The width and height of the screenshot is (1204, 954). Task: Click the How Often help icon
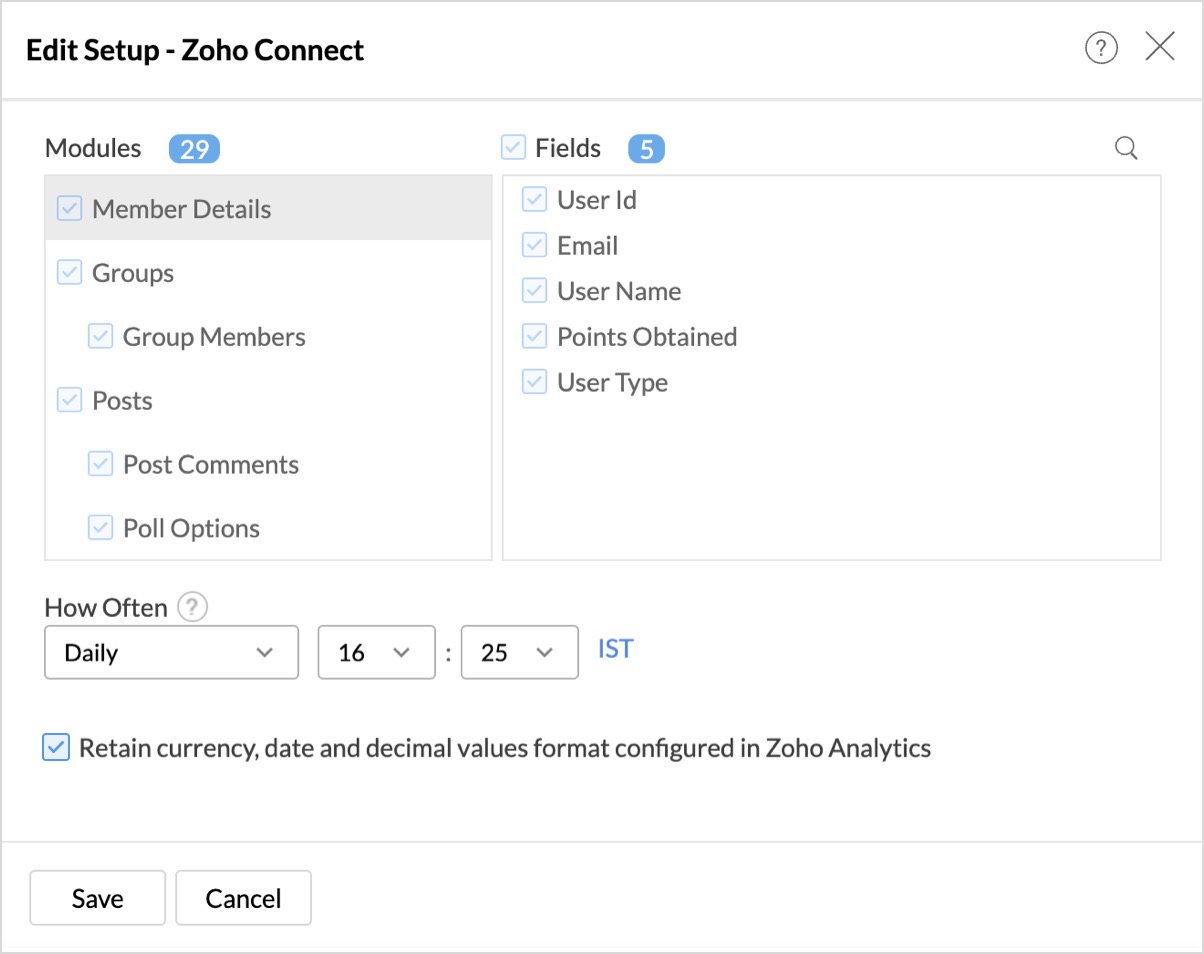pyautogui.click(x=192, y=607)
